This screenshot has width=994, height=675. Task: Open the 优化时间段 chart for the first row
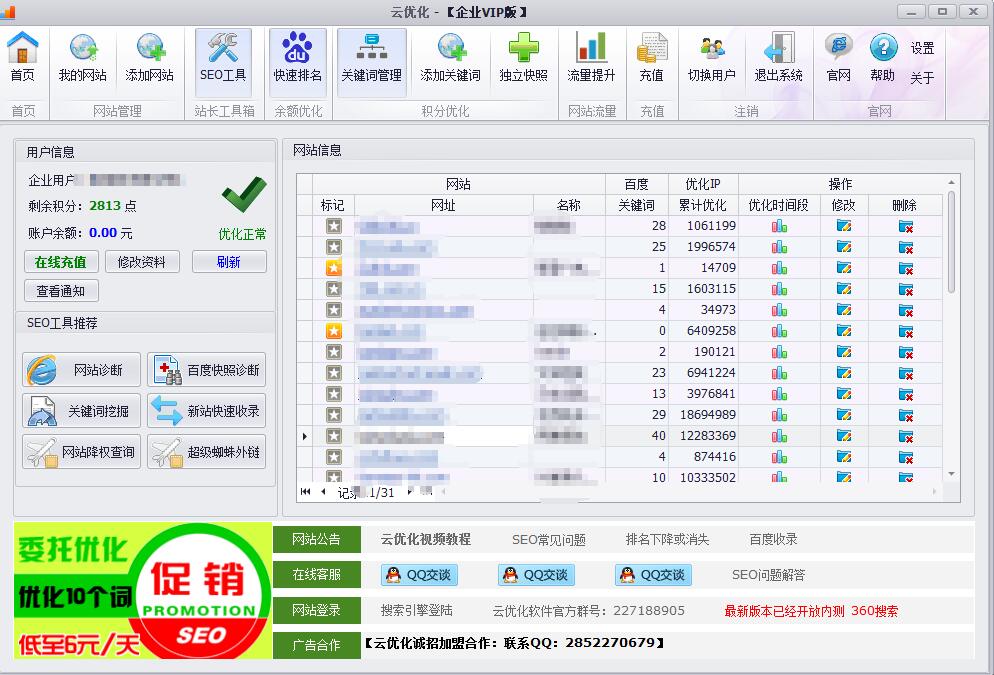[x=779, y=226]
